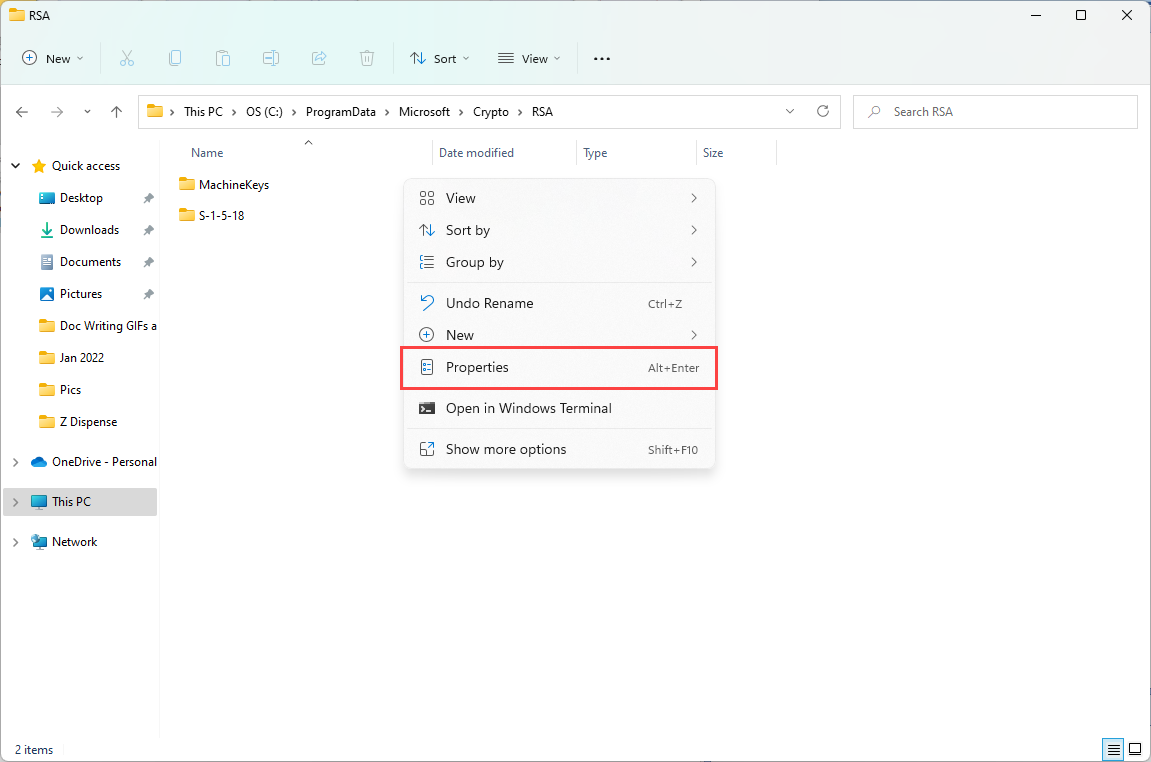Click the Copy icon in toolbar
The width and height of the screenshot is (1151, 762).
175,58
